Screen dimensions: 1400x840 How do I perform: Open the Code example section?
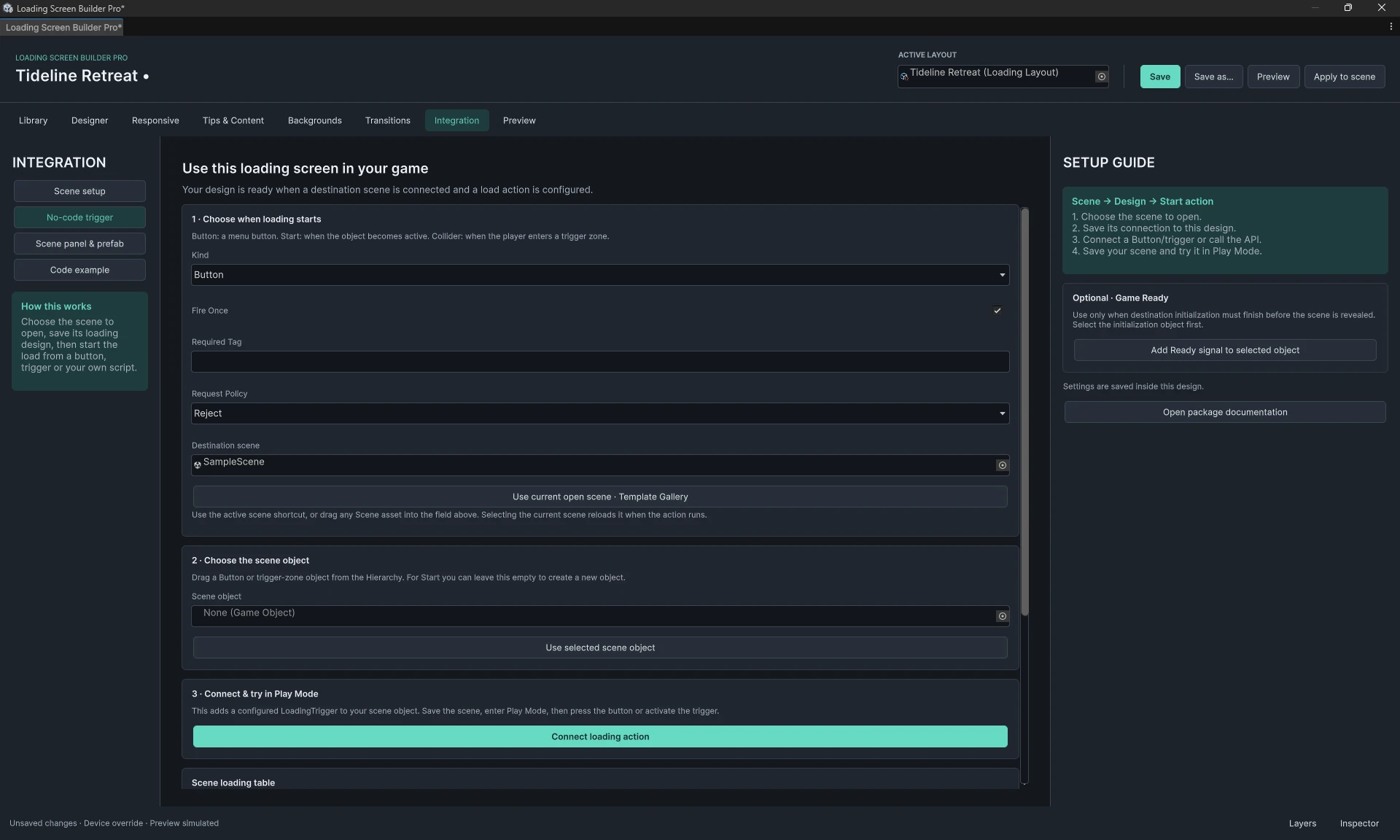click(x=79, y=270)
